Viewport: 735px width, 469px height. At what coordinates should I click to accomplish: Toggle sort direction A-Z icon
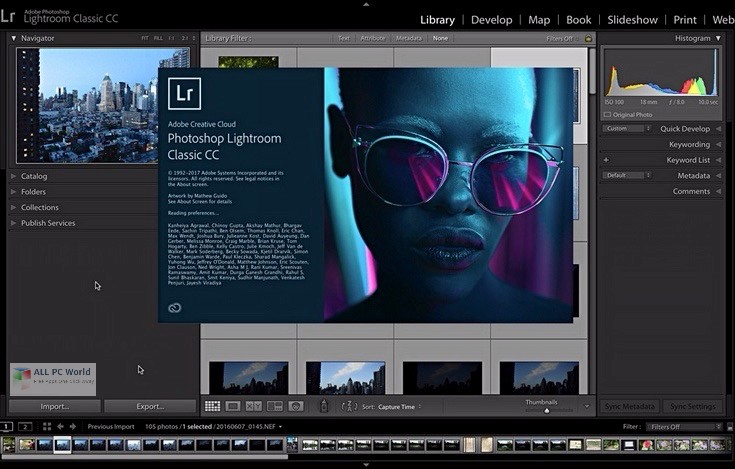[x=349, y=406]
